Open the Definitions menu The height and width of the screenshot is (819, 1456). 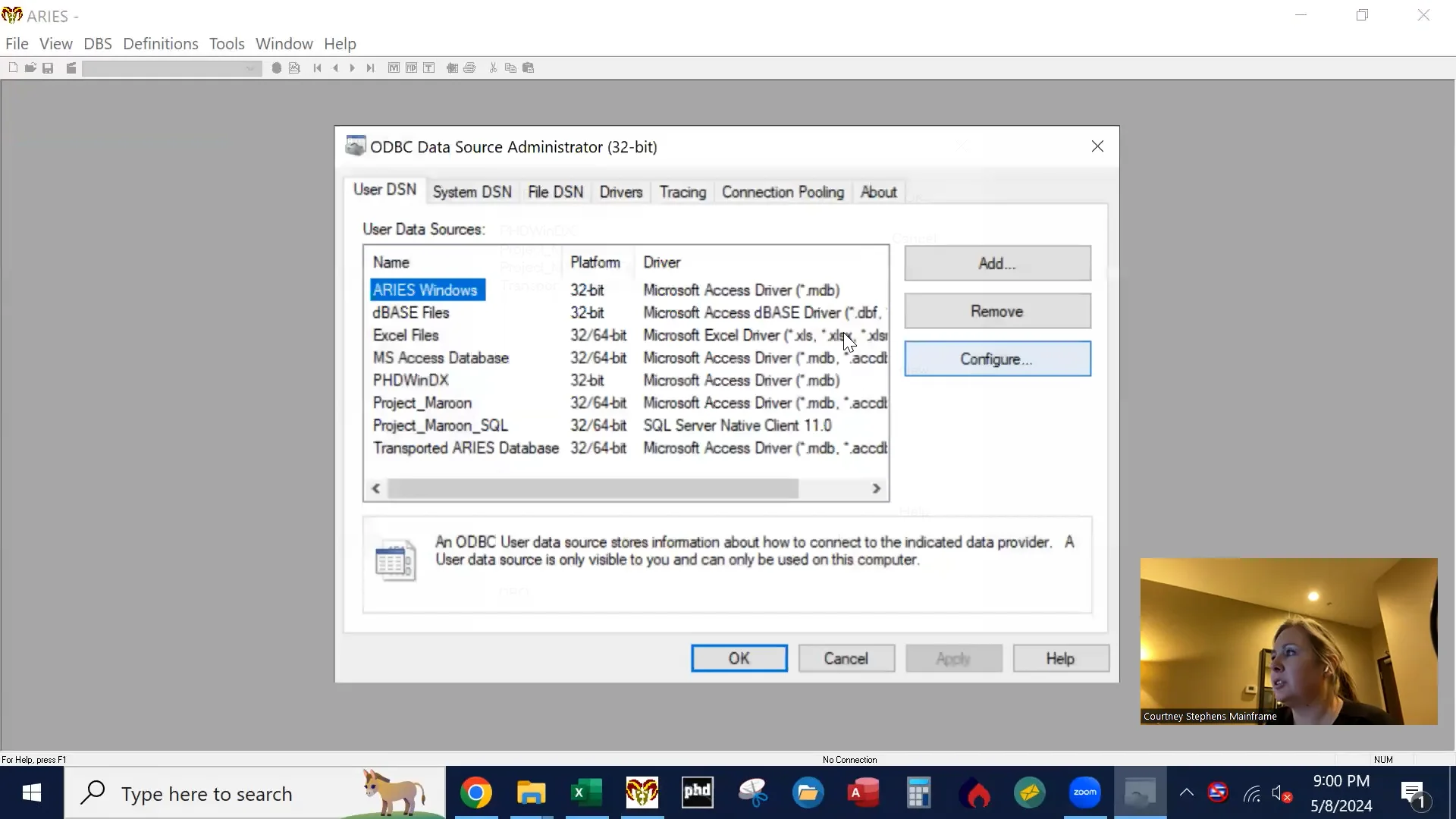pos(160,44)
